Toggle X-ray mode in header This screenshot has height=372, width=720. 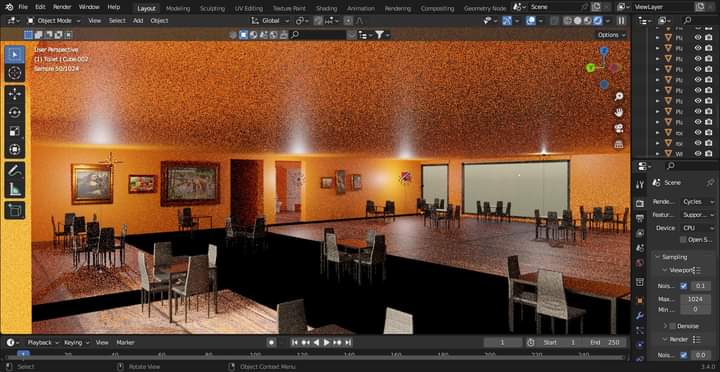point(554,21)
